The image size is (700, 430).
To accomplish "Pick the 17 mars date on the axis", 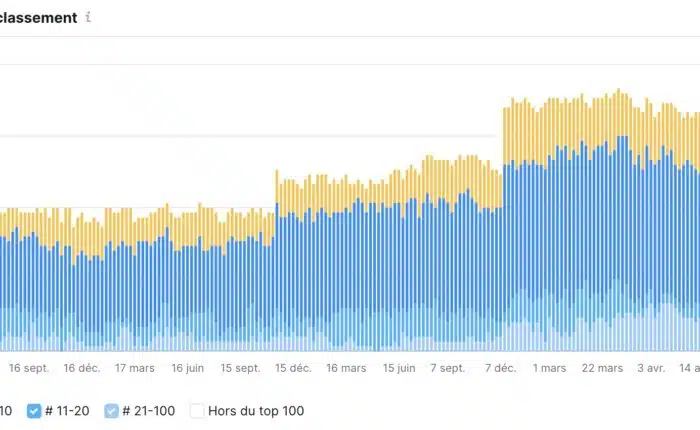I will [135, 368].
